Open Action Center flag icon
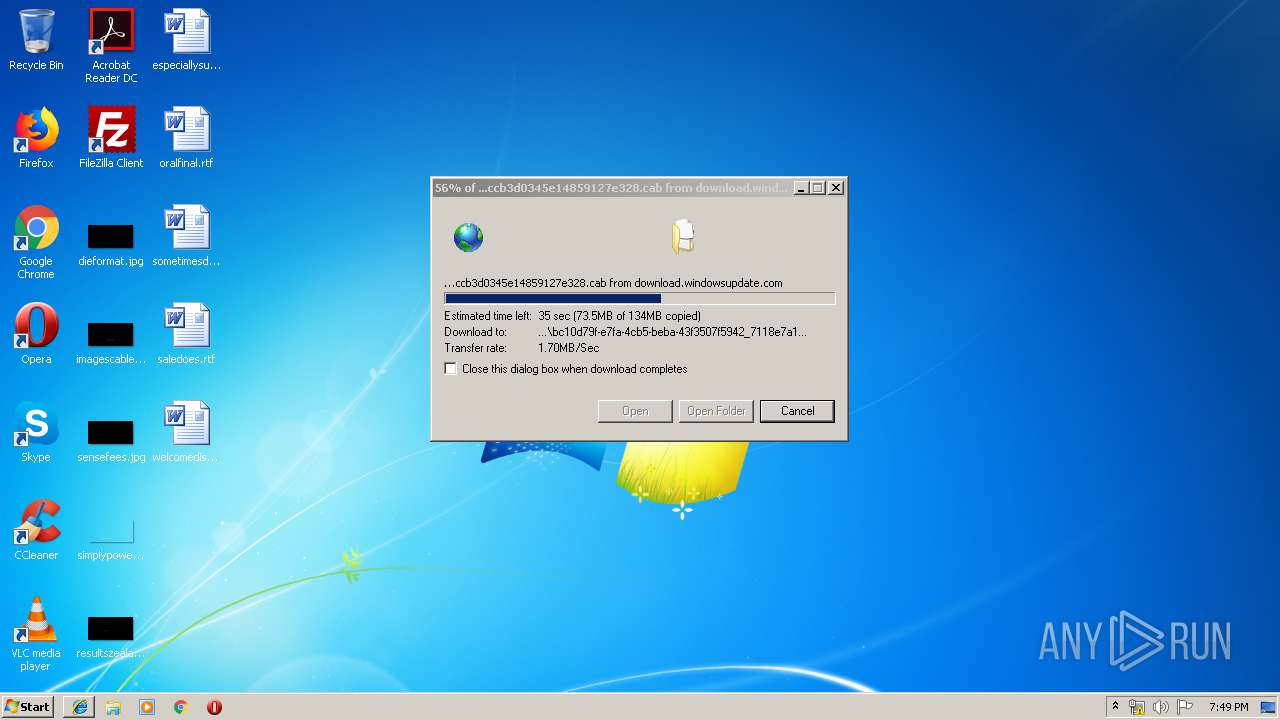The image size is (1280, 720). [x=1185, y=707]
